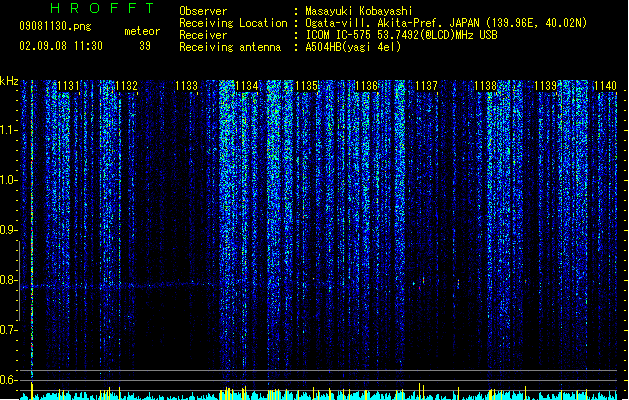Click the 1.1 kHz axis label
This screenshot has width=629, height=400.
8,130
